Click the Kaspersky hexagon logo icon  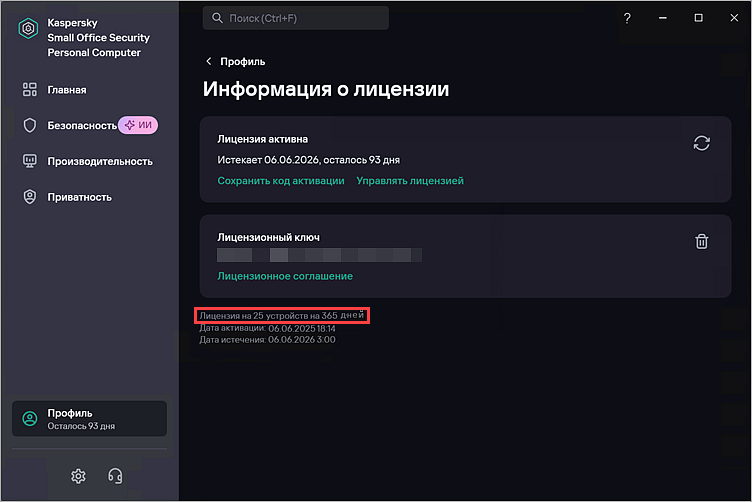coord(28,29)
